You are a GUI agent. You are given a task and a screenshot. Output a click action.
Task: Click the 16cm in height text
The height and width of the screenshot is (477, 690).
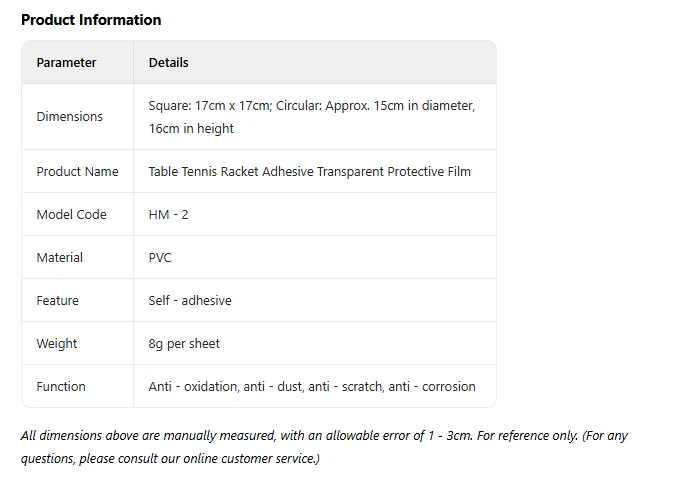(191, 128)
